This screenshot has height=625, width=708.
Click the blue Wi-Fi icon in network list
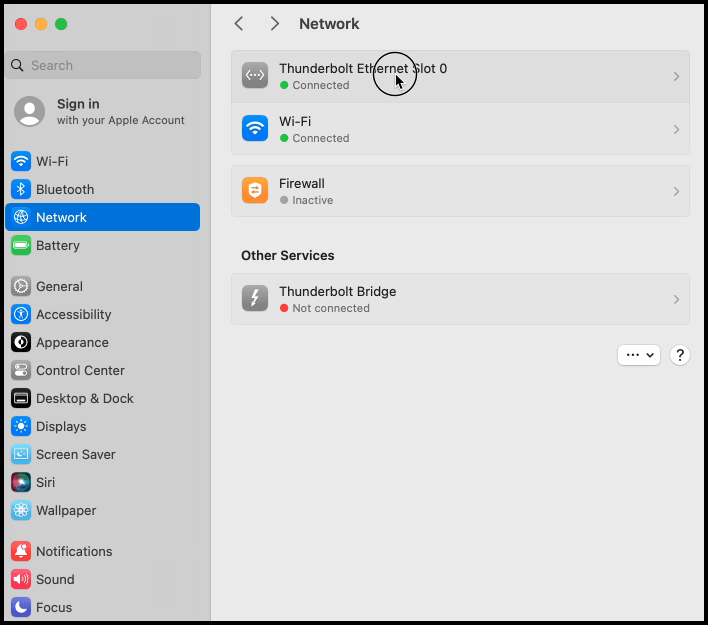coord(255,129)
